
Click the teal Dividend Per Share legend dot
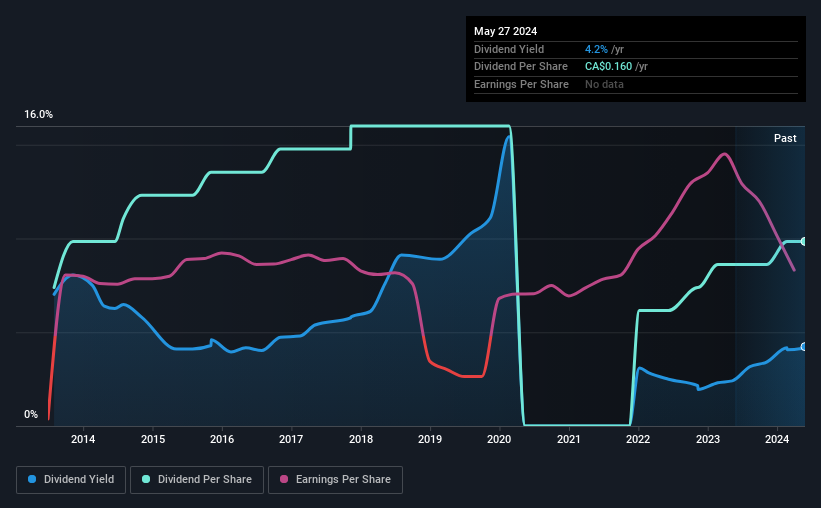click(x=146, y=479)
